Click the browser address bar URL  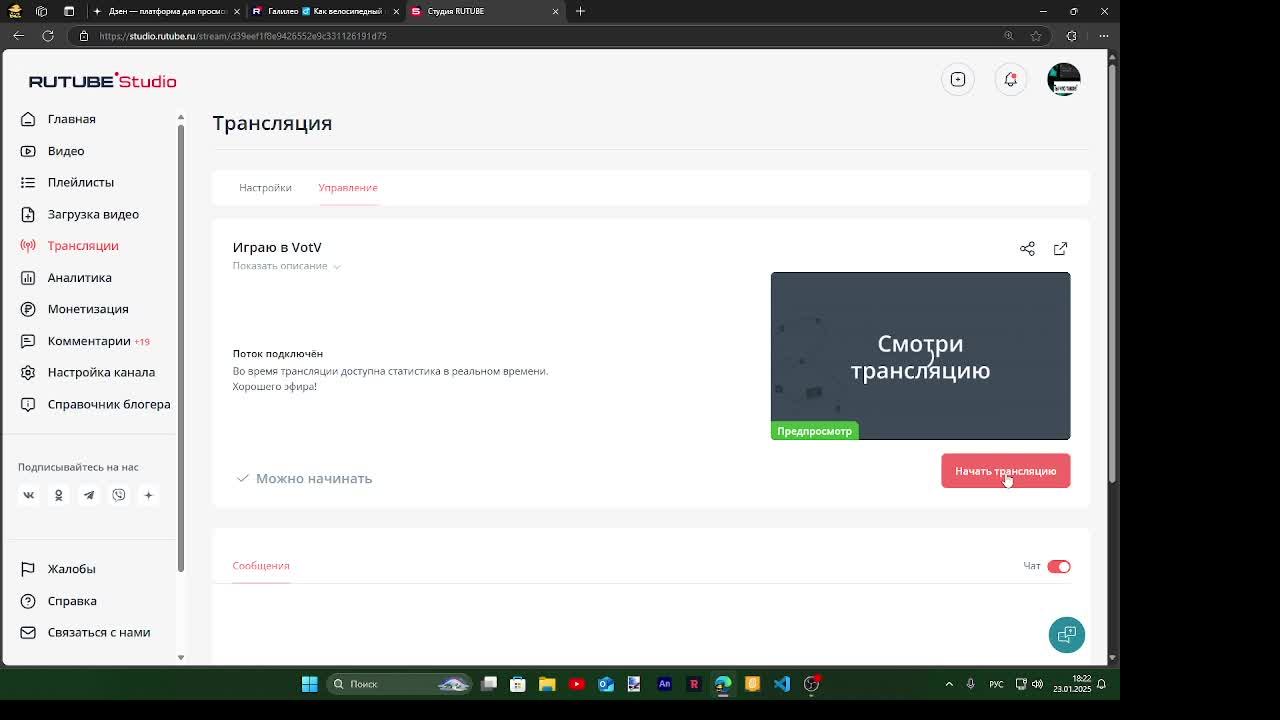click(243, 36)
